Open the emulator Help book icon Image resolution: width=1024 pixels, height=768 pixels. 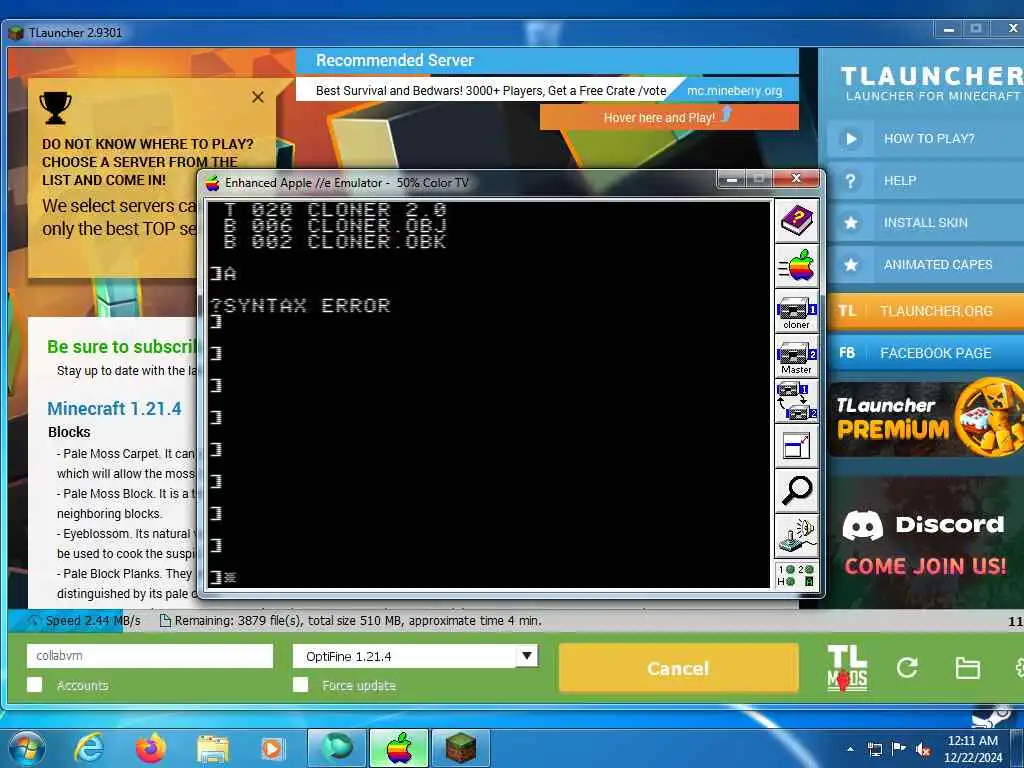click(797, 221)
